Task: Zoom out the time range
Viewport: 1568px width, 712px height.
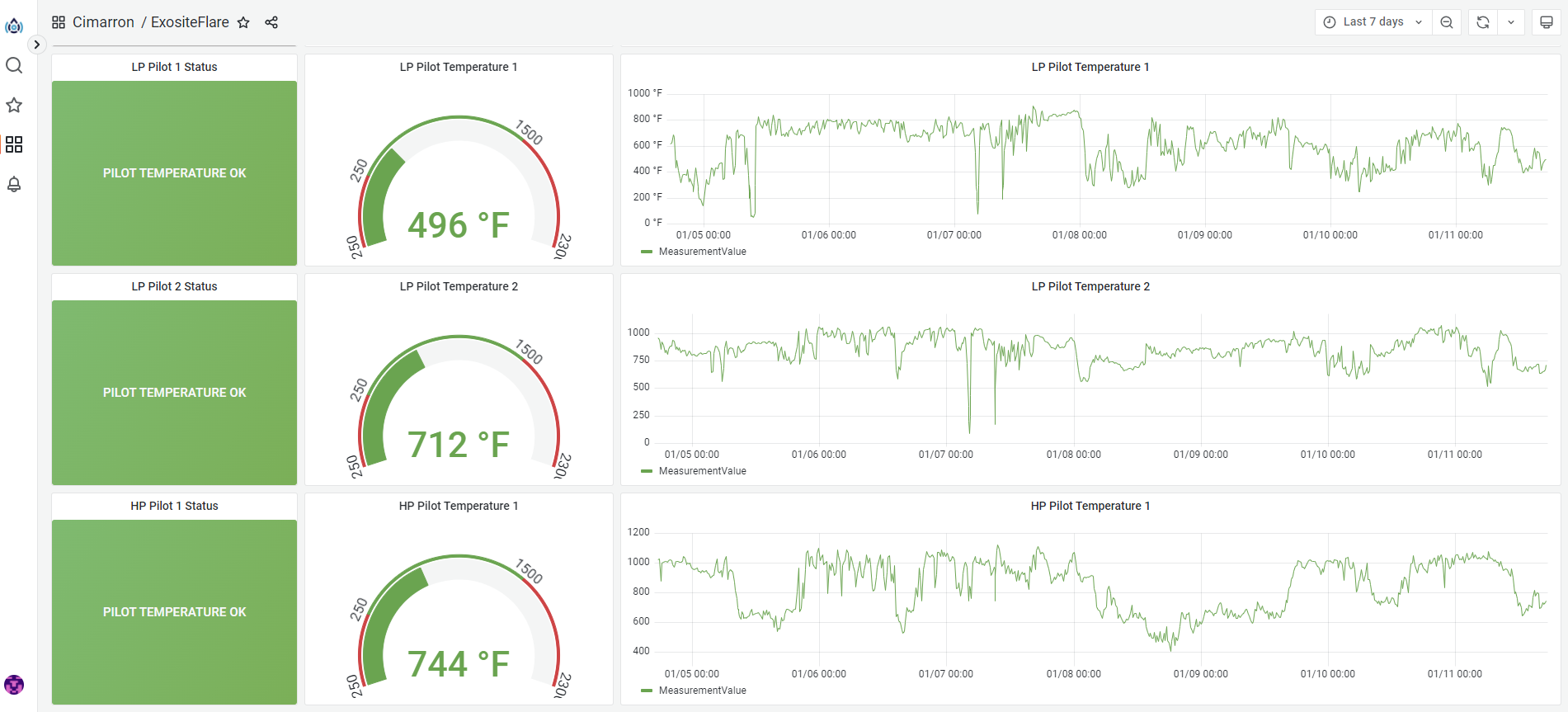Action: [x=1447, y=22]
